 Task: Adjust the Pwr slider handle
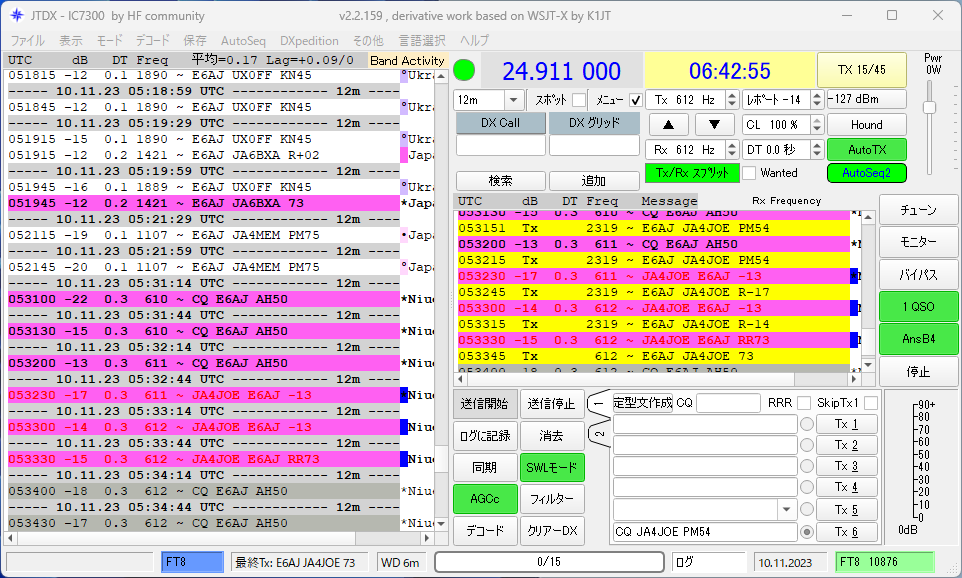click(929, 107)
